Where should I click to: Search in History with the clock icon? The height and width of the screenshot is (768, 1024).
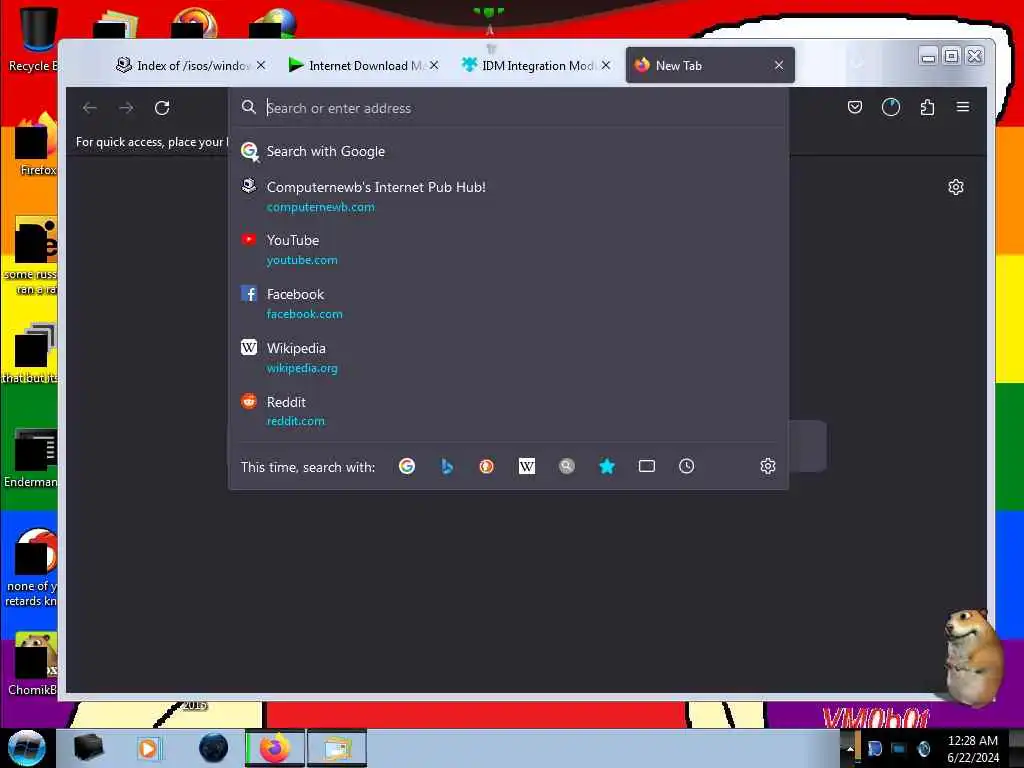[x=686, y=466]
